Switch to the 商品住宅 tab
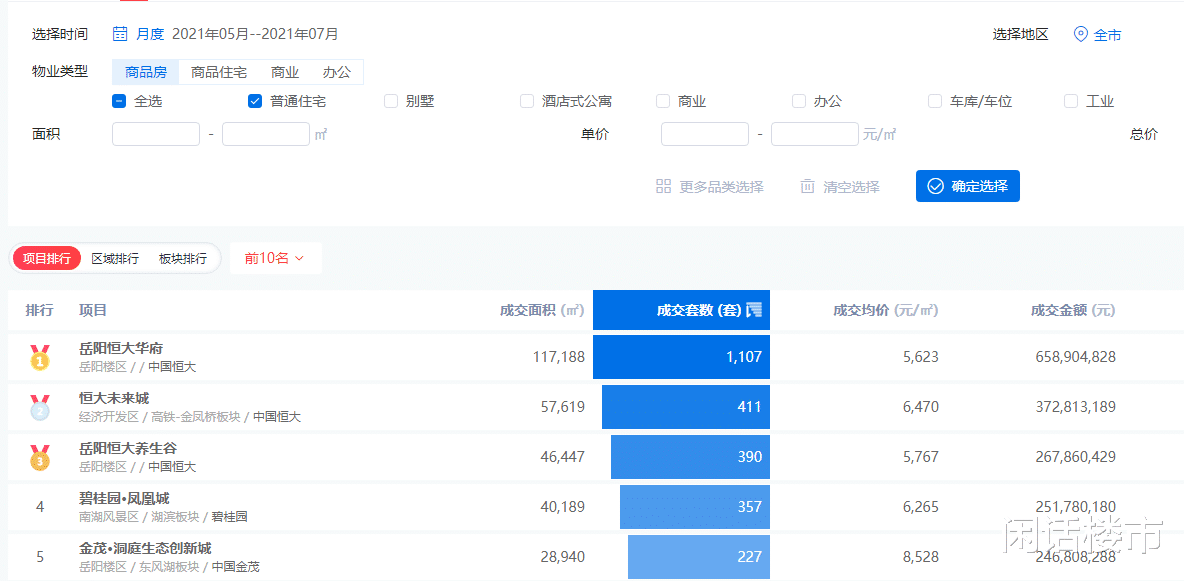1184x581 pixels. tap(219, 73)
